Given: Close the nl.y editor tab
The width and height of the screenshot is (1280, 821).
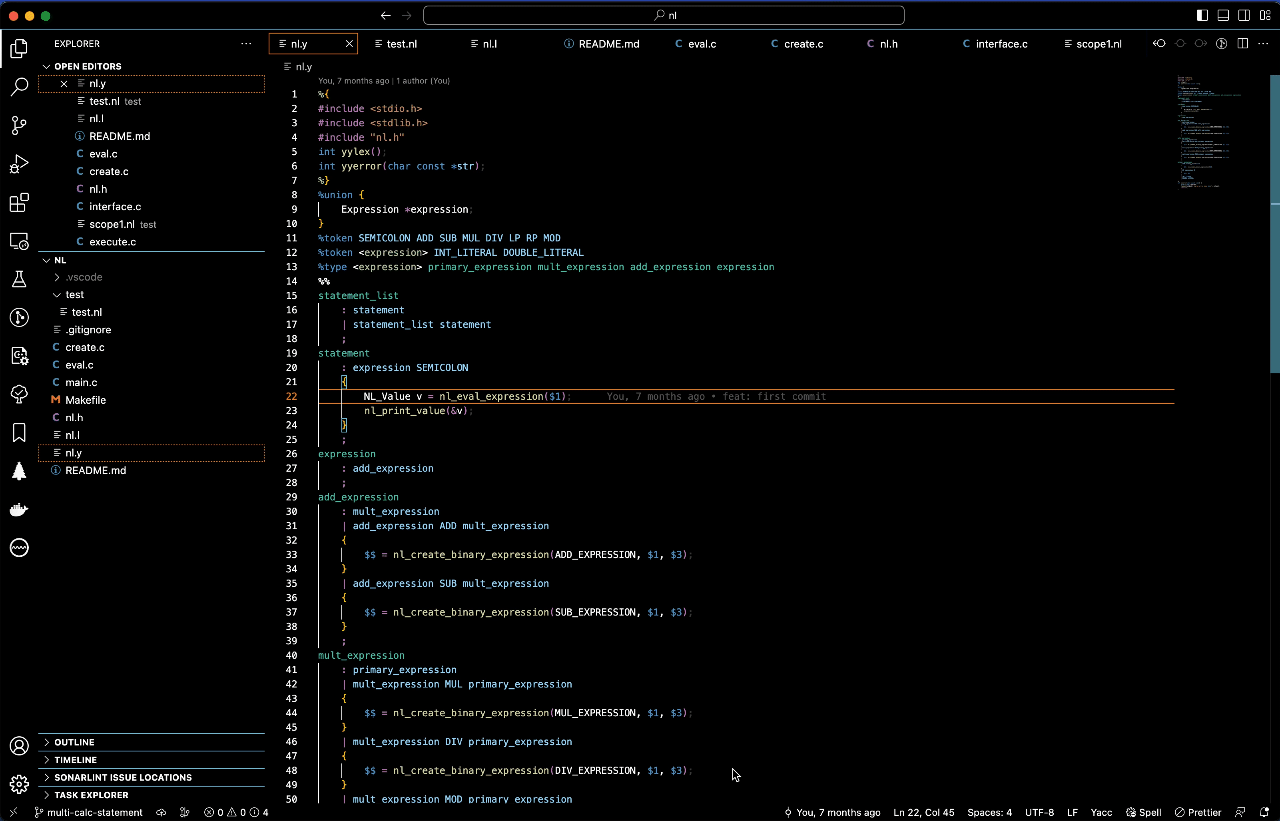Looking at the screenshot, I should (349, 44).
